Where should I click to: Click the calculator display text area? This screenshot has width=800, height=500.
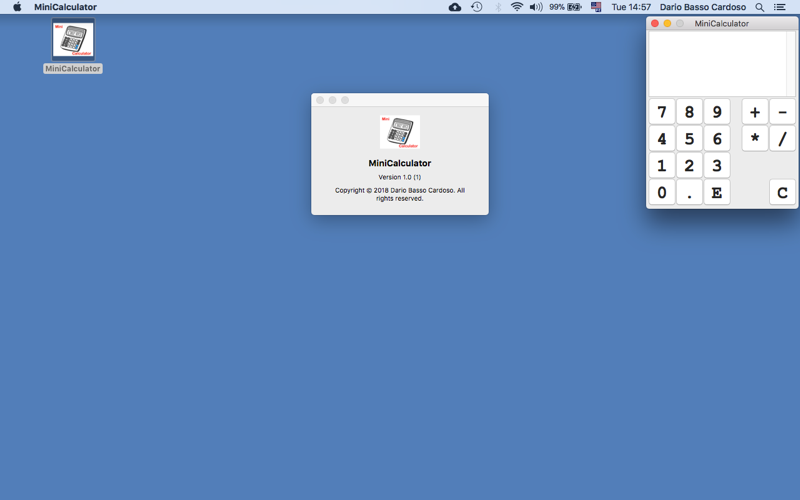point(718,64)
